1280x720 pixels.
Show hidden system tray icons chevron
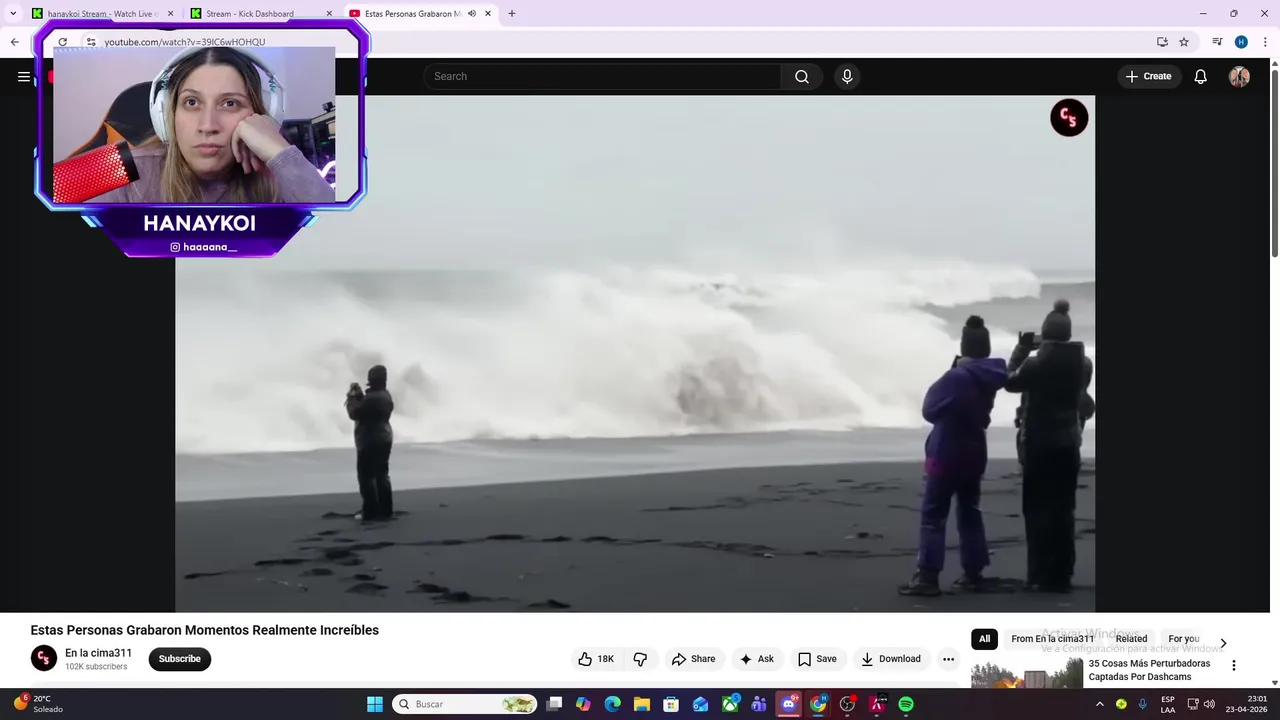1100,704
